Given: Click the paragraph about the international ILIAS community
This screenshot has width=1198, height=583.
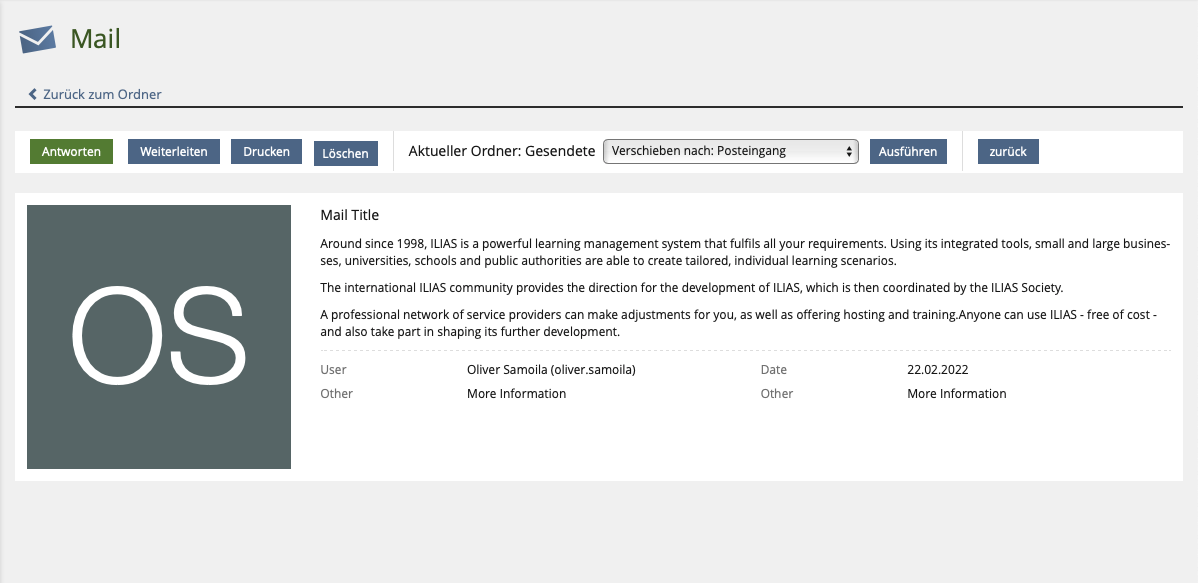Looking at the screenshot, I should (x=691, y=288).
